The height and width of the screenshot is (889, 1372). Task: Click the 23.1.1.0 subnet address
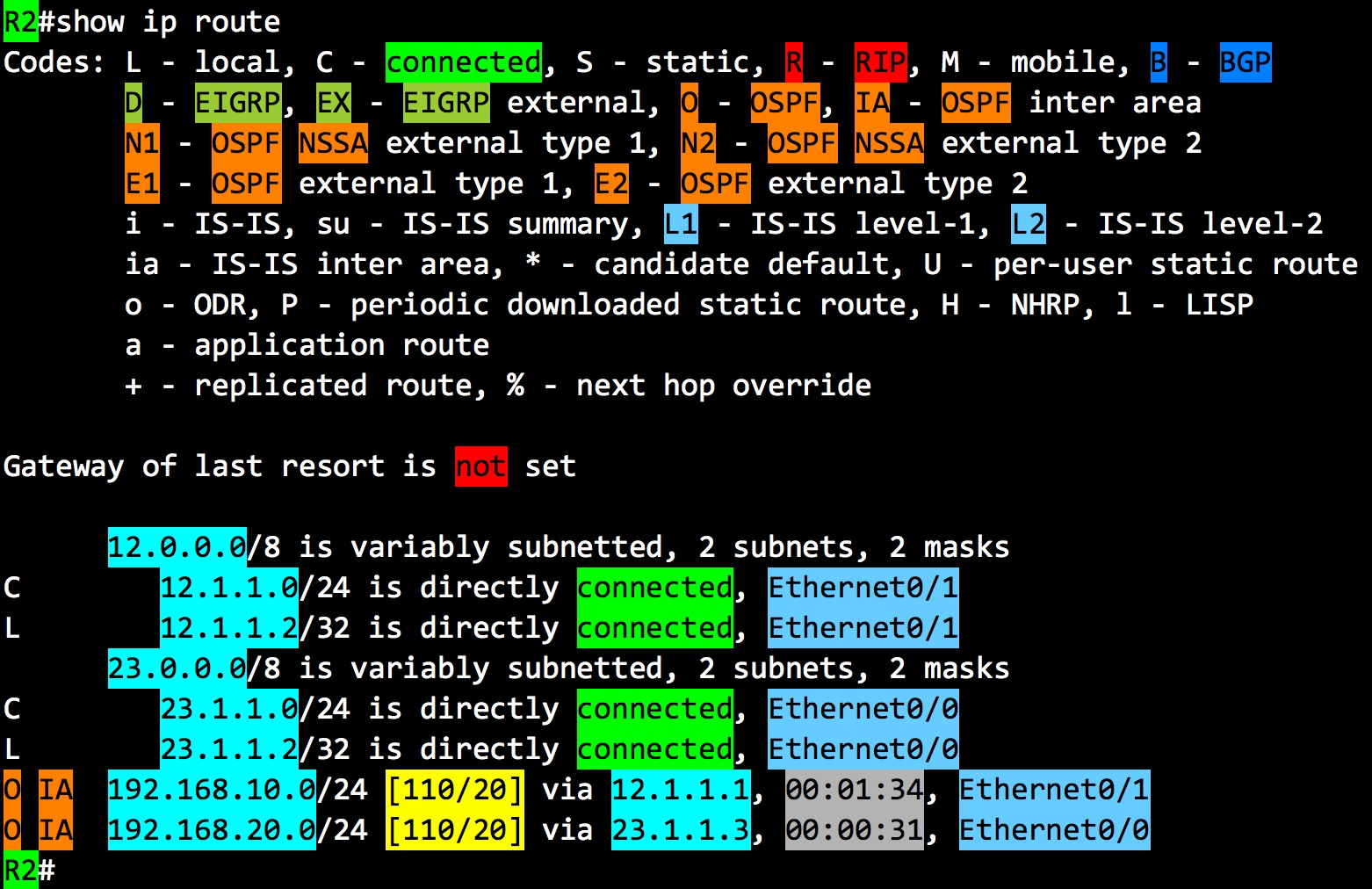[x=229, y=709]
